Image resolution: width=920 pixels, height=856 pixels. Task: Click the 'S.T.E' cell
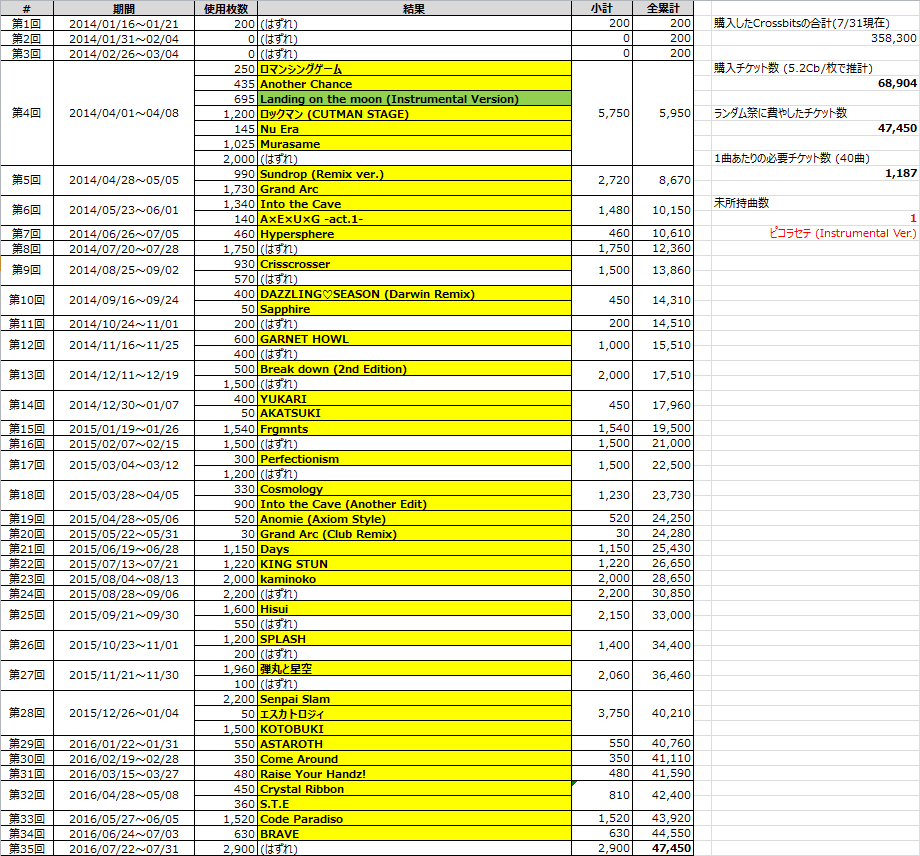[x=414, y=804]
